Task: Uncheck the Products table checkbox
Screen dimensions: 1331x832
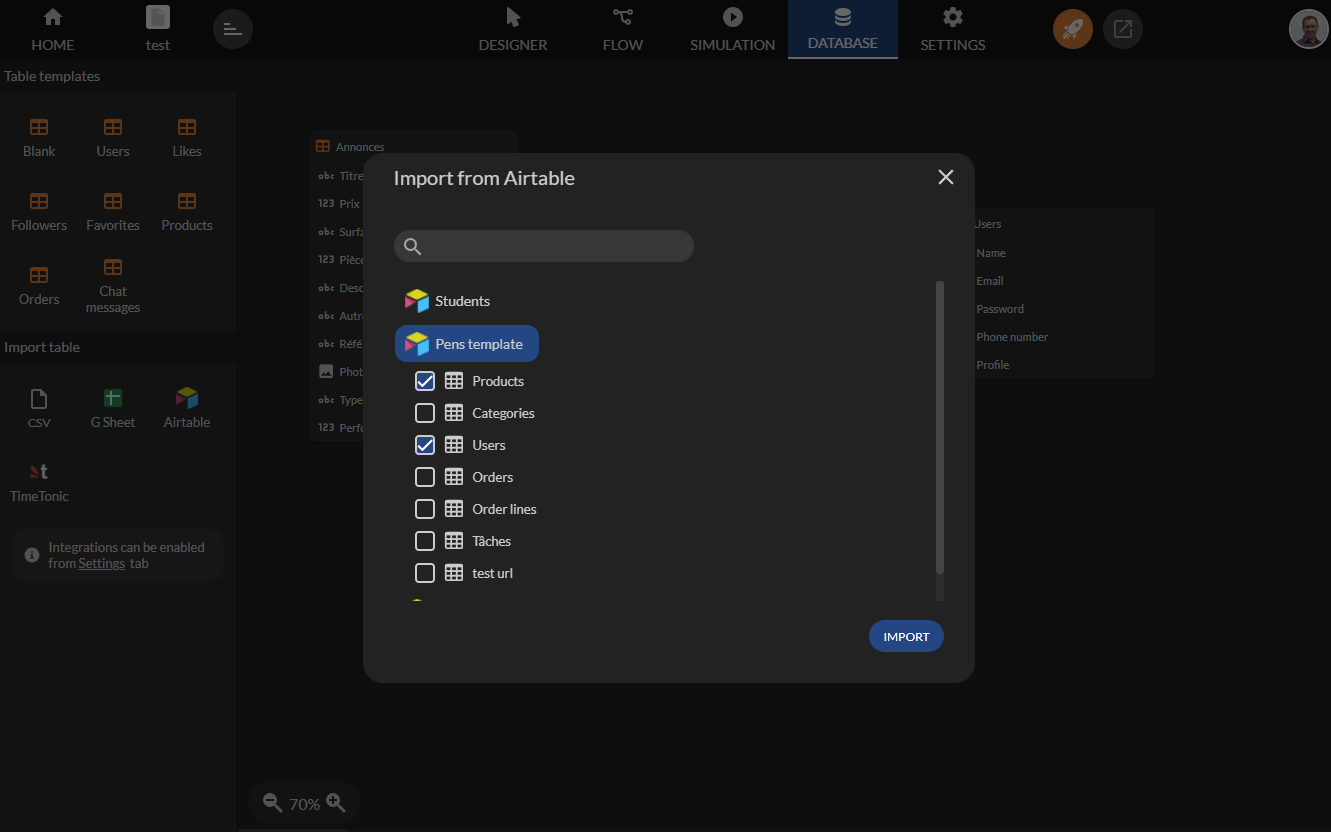Action: pyautogui.click(x=425, y=381)
